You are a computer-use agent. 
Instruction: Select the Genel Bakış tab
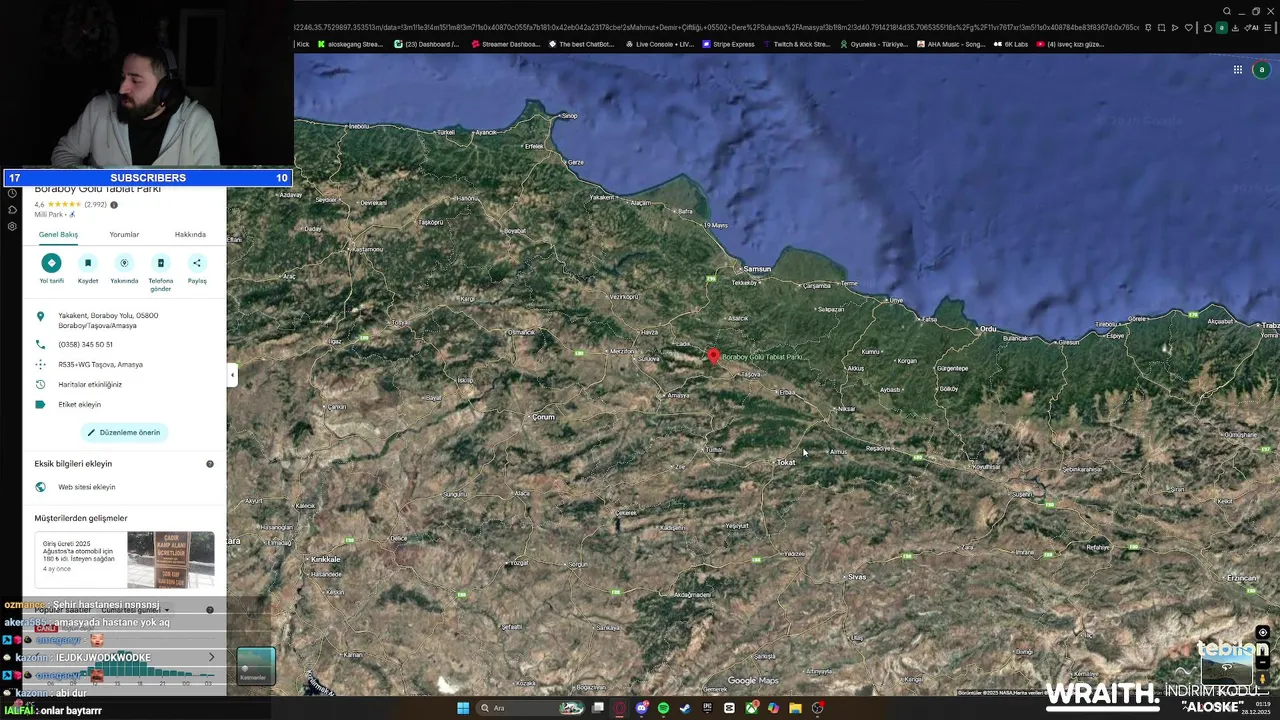[x=58, y=234]
